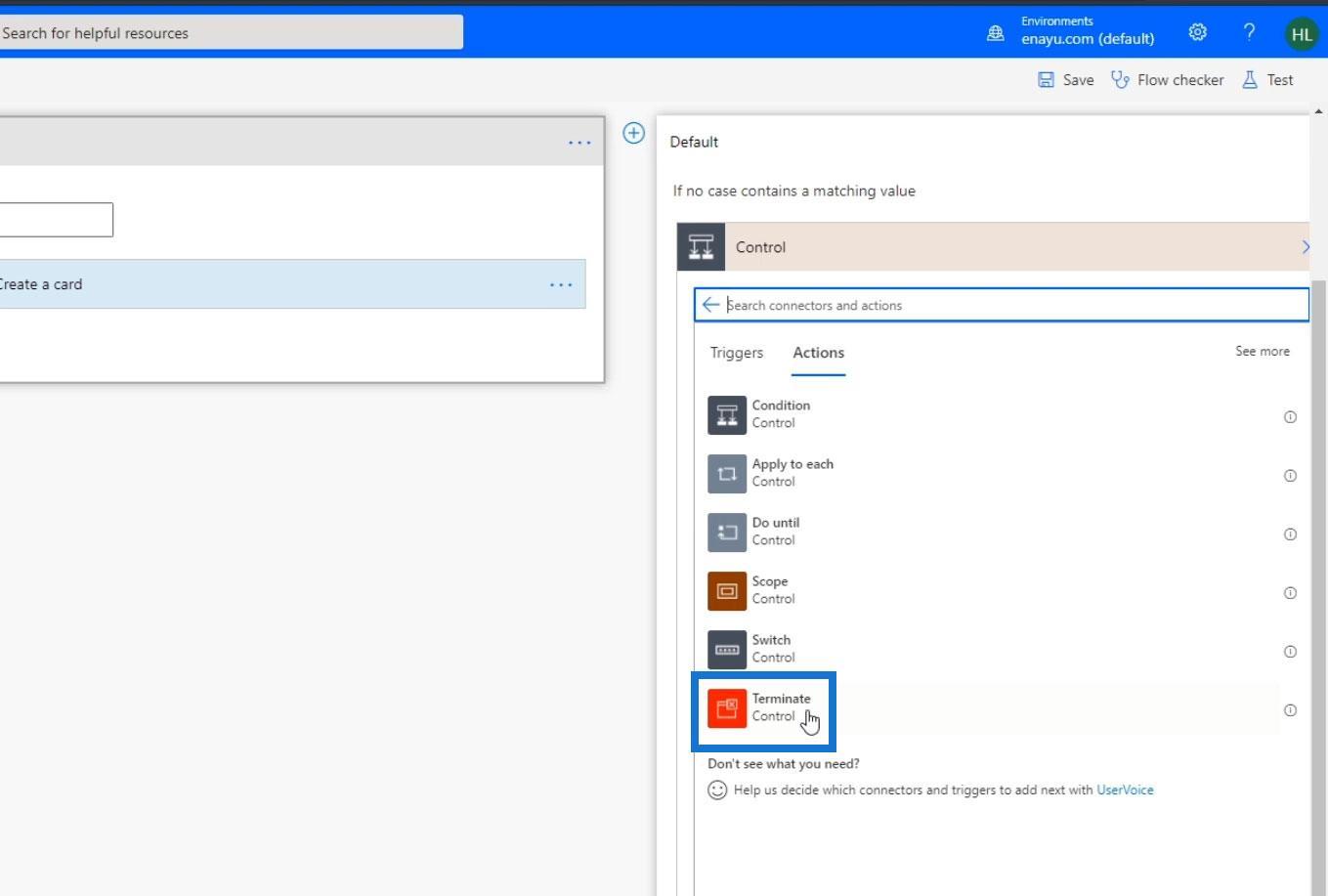1328x896 pixels.
Task: Pick the Do until action
Action: 775,532
